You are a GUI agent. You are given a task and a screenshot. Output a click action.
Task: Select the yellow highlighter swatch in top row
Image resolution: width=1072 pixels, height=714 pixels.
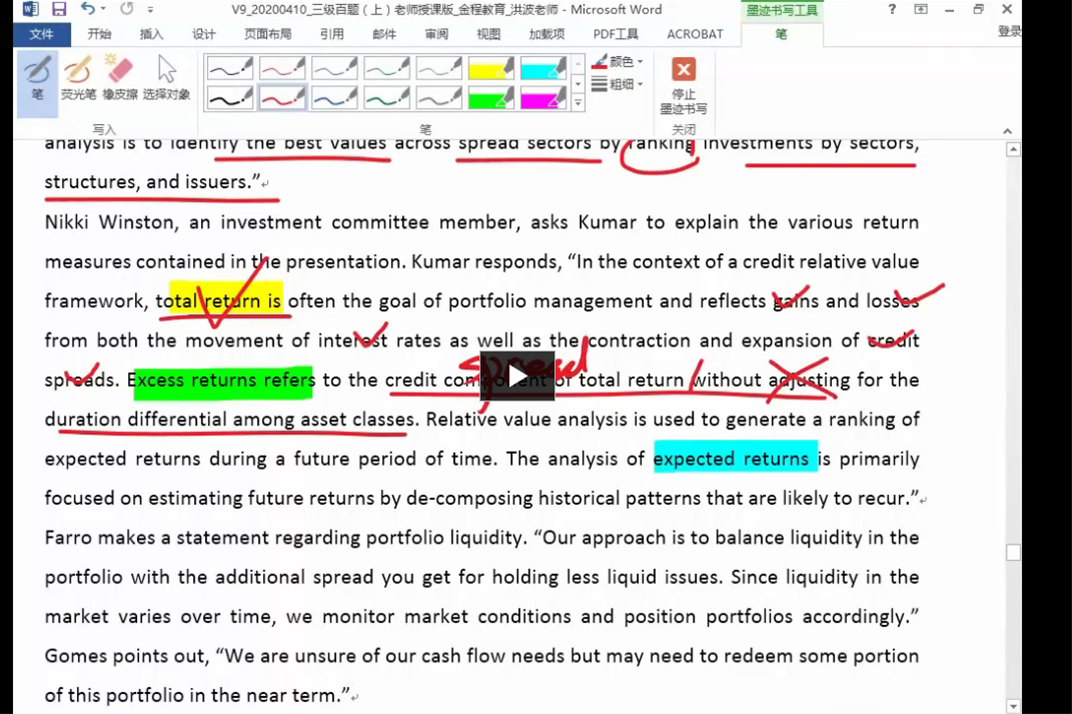coord(490,68)
